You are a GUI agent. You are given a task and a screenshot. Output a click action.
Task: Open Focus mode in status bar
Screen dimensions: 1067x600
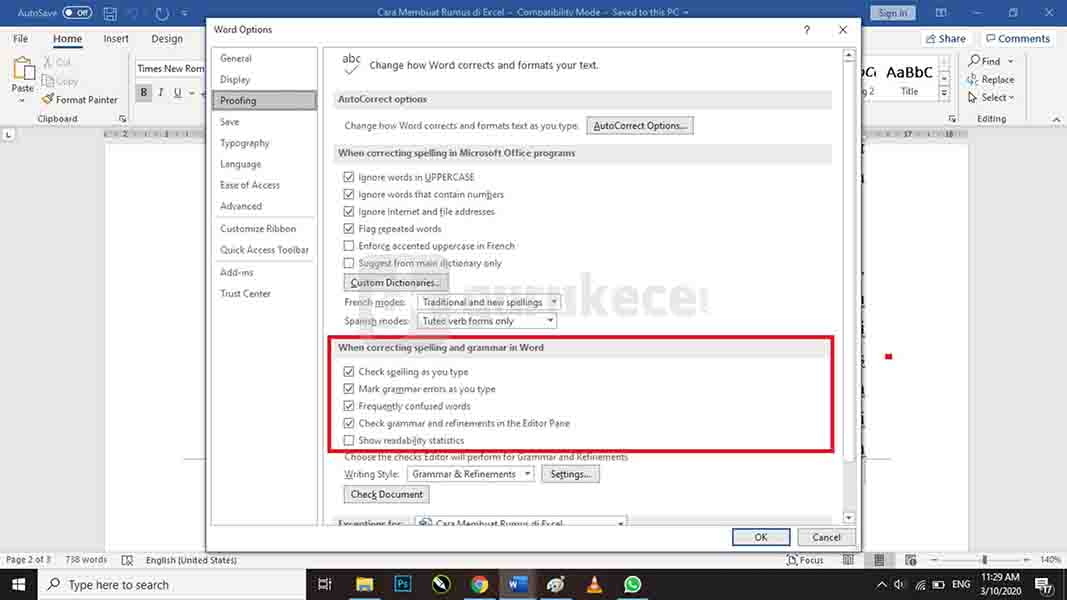pyautogui.click(x=805, y=560)
